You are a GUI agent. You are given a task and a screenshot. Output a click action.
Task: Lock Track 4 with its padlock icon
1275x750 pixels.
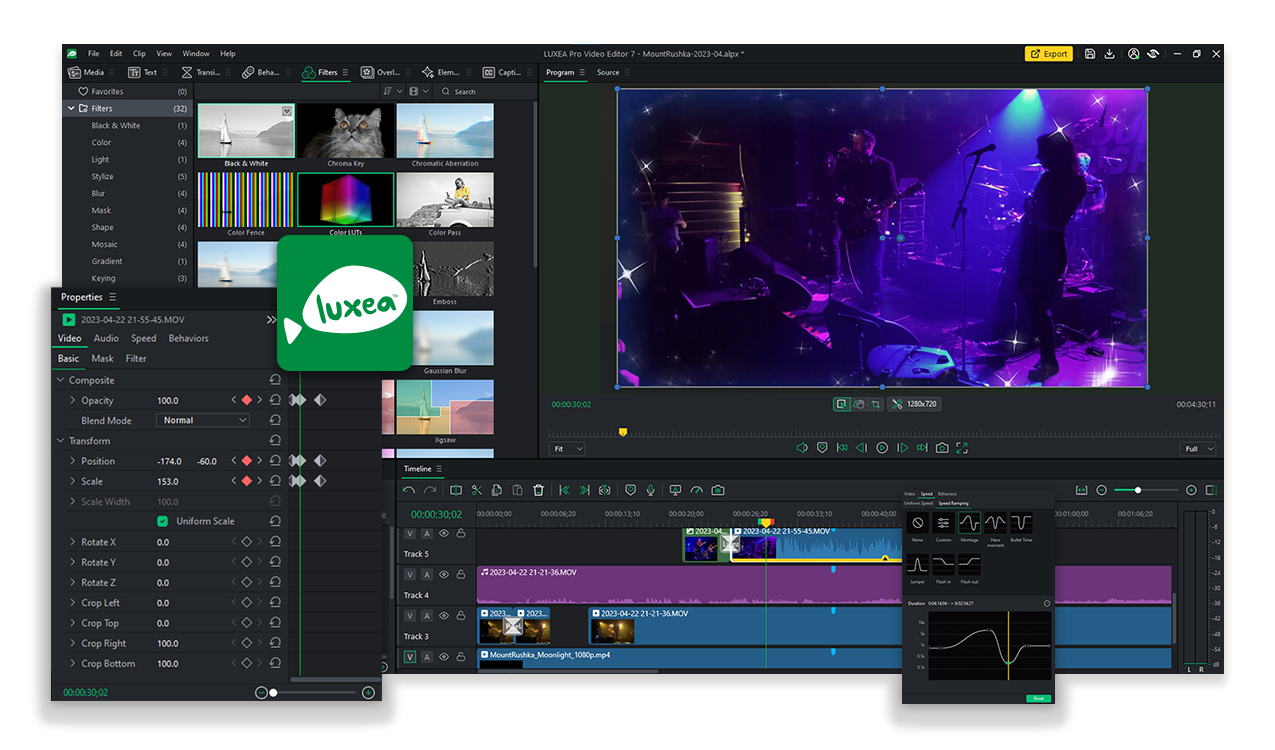[x=461, y=574]
